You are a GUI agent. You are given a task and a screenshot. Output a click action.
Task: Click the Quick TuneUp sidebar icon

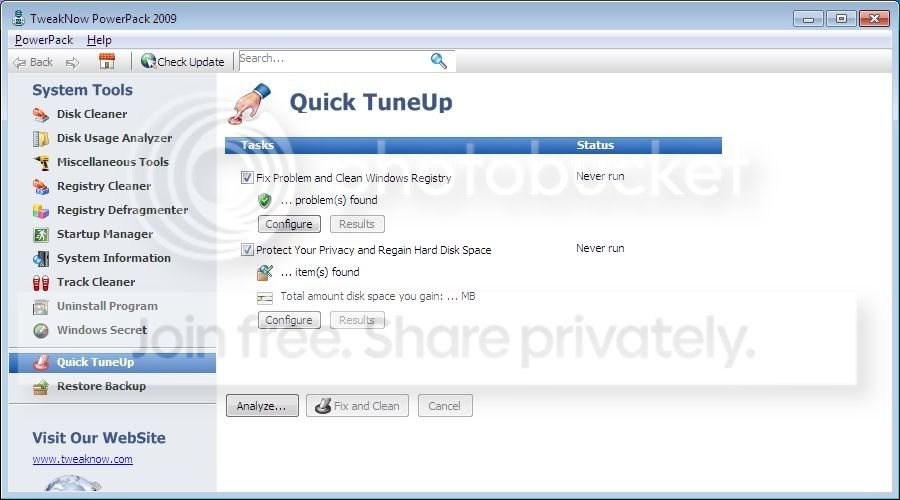[x=41, y=362]
